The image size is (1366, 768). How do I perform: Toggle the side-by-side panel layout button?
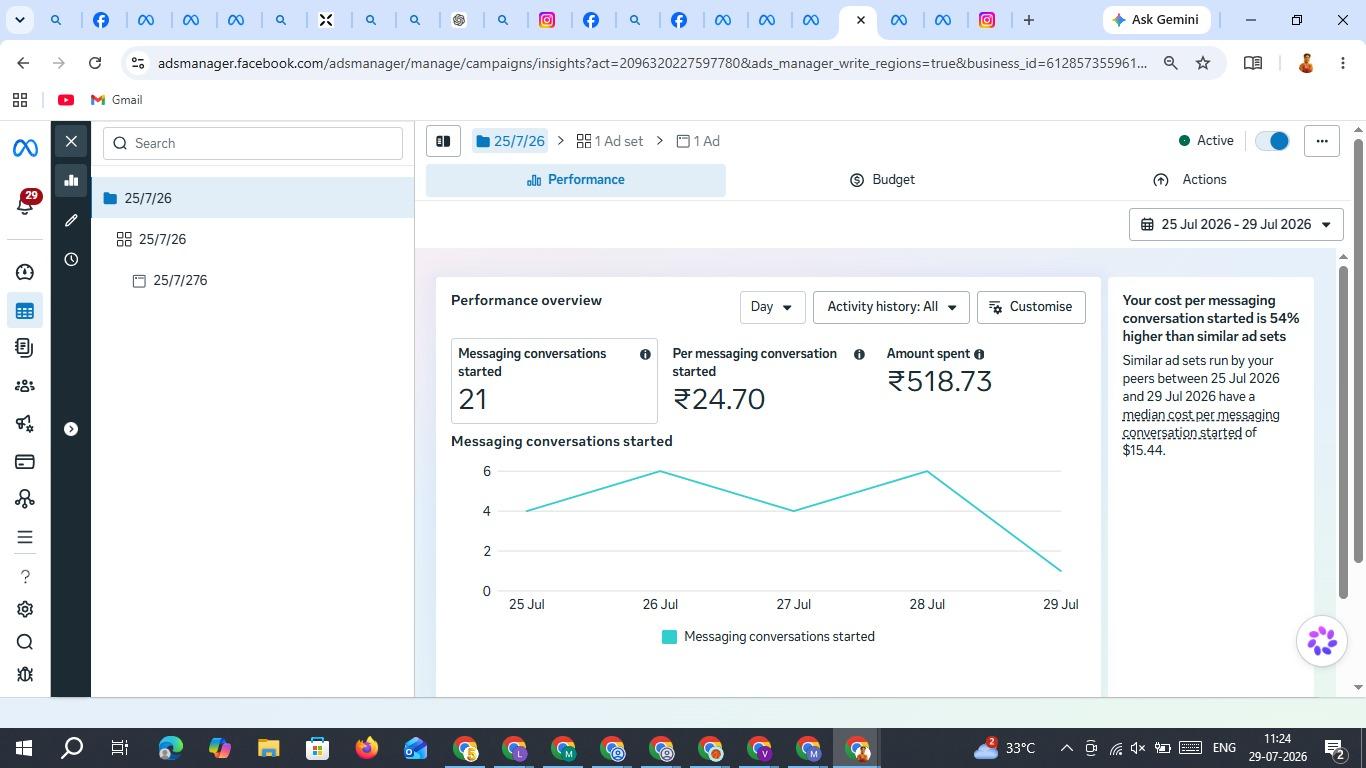tap(443, 141)
